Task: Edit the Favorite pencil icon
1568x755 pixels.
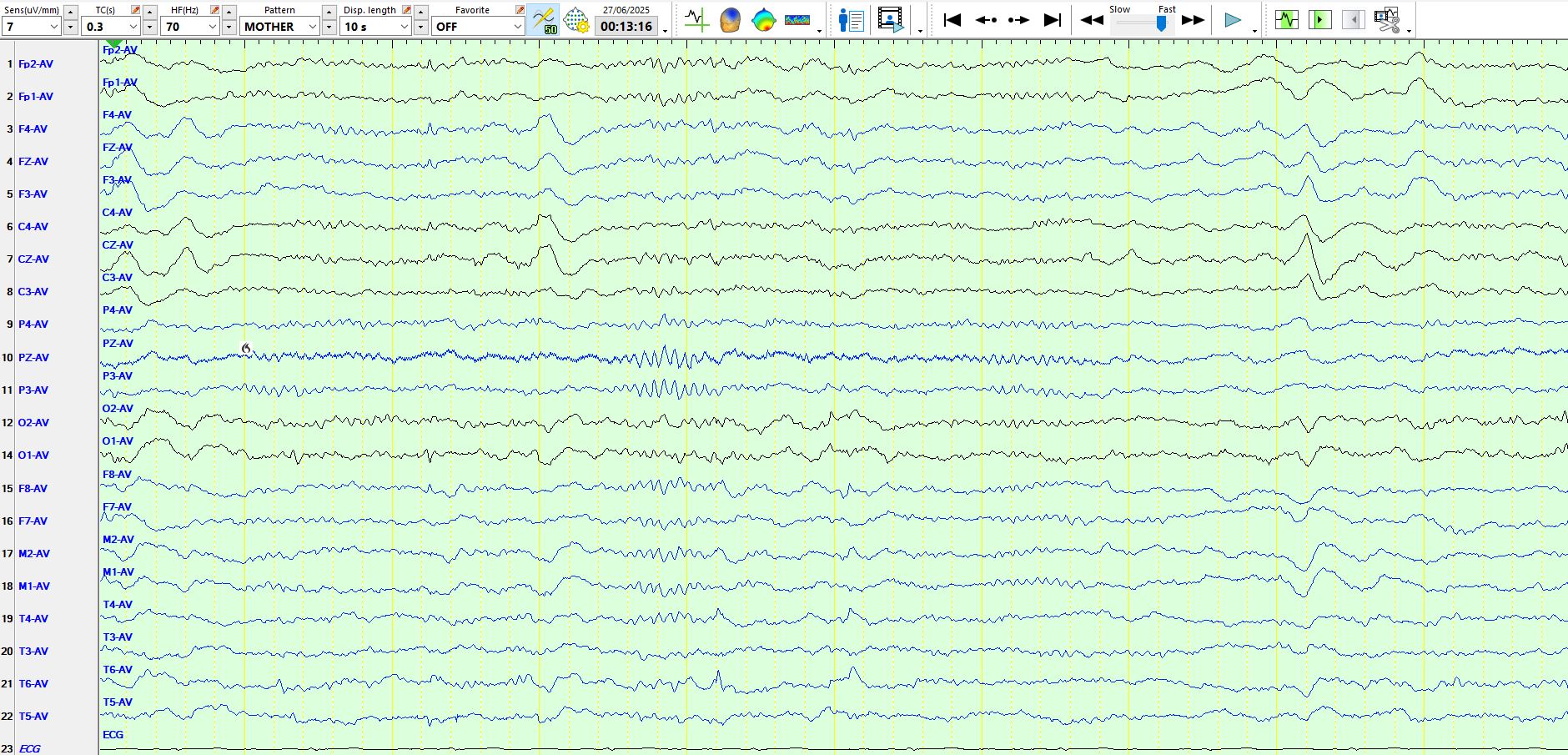Action: tap(520, 10)
